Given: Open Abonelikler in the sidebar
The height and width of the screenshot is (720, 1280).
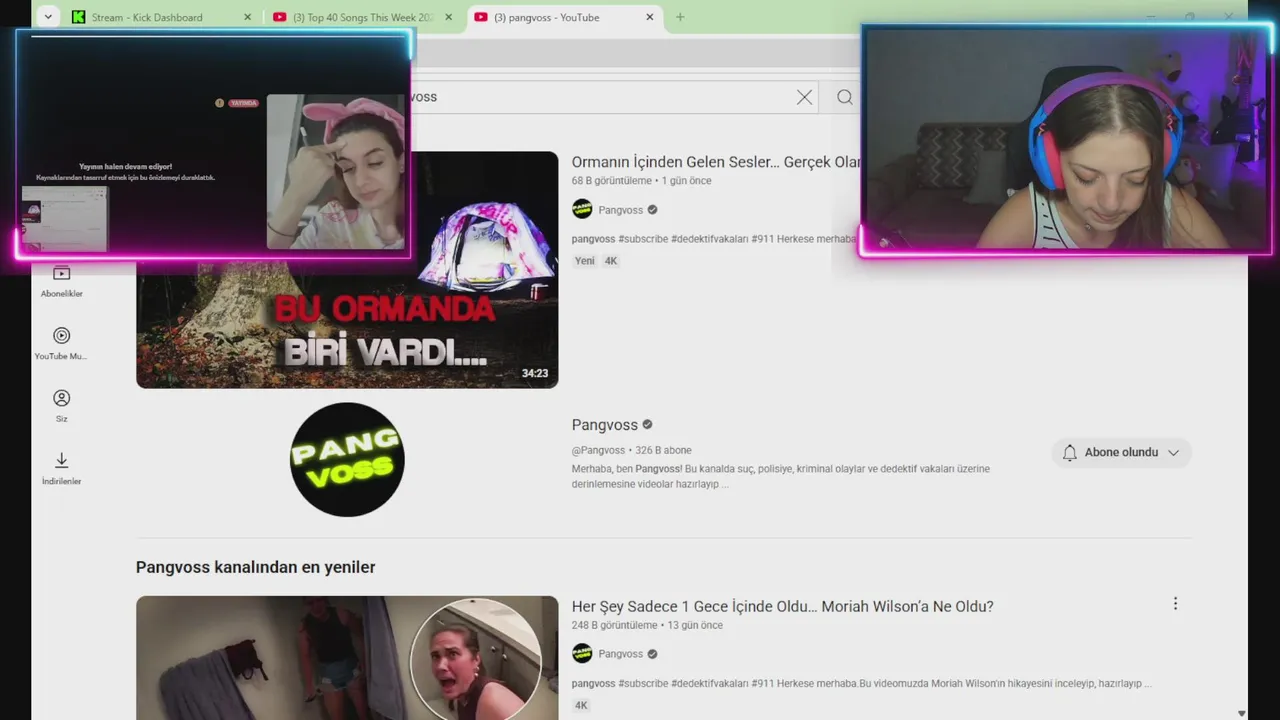Looking at the screenshot, I should (62, 281).
